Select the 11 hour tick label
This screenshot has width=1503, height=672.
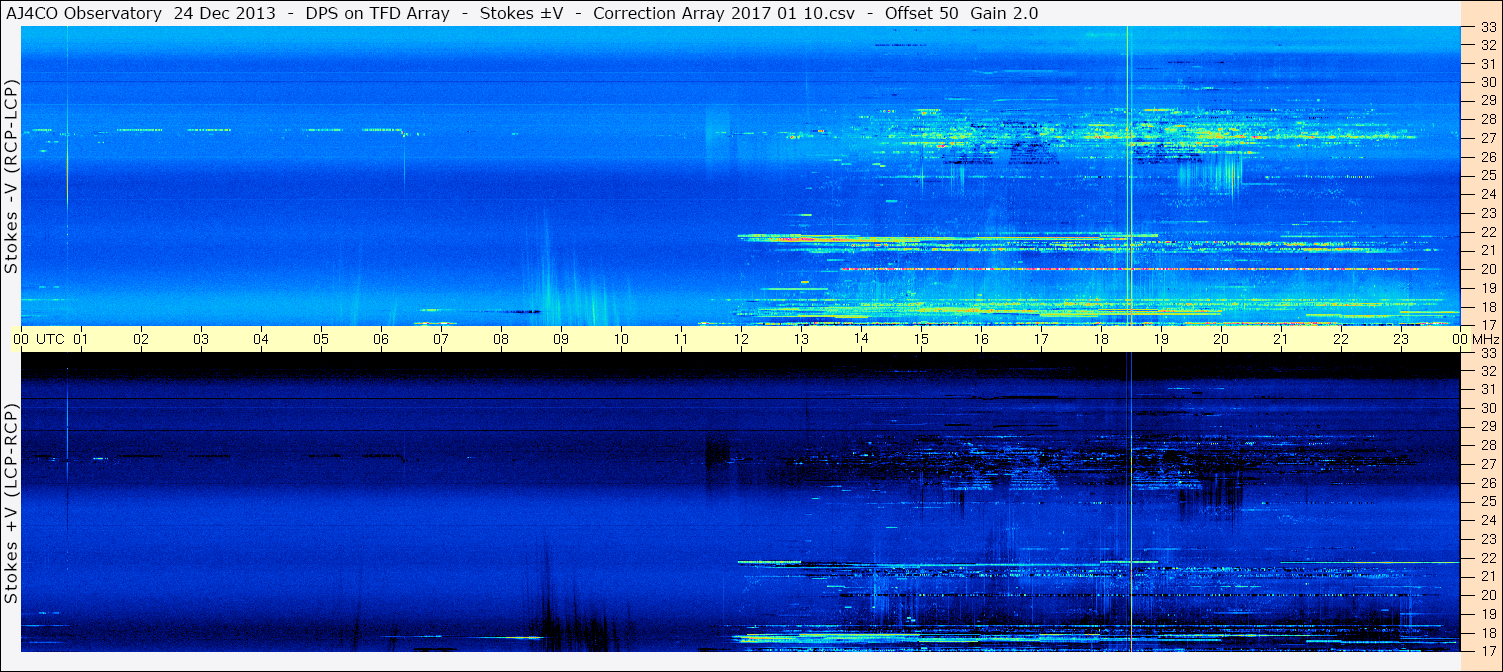click(x=681, y=339)
